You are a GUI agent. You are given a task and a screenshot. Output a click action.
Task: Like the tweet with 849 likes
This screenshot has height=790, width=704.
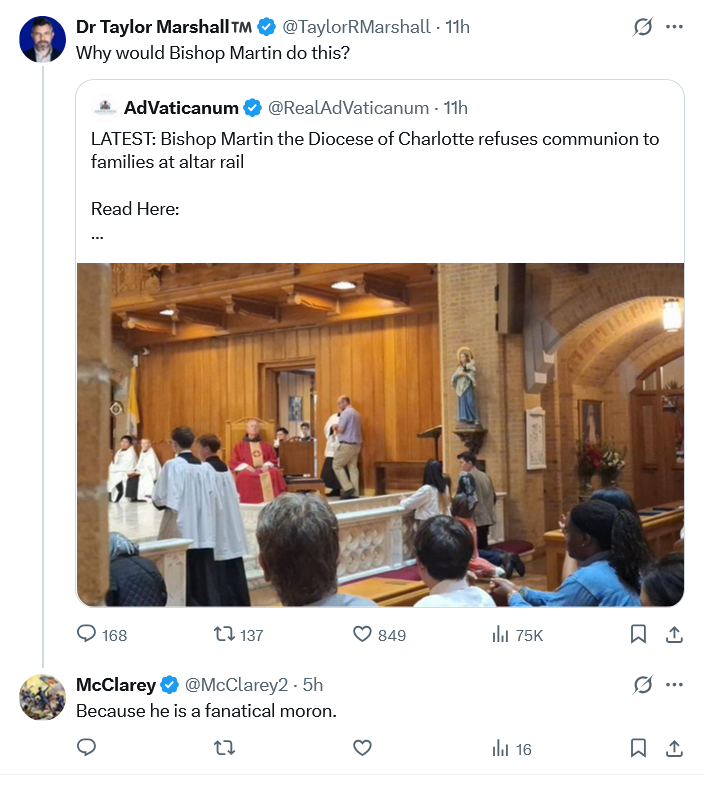[x=363, y=634]
